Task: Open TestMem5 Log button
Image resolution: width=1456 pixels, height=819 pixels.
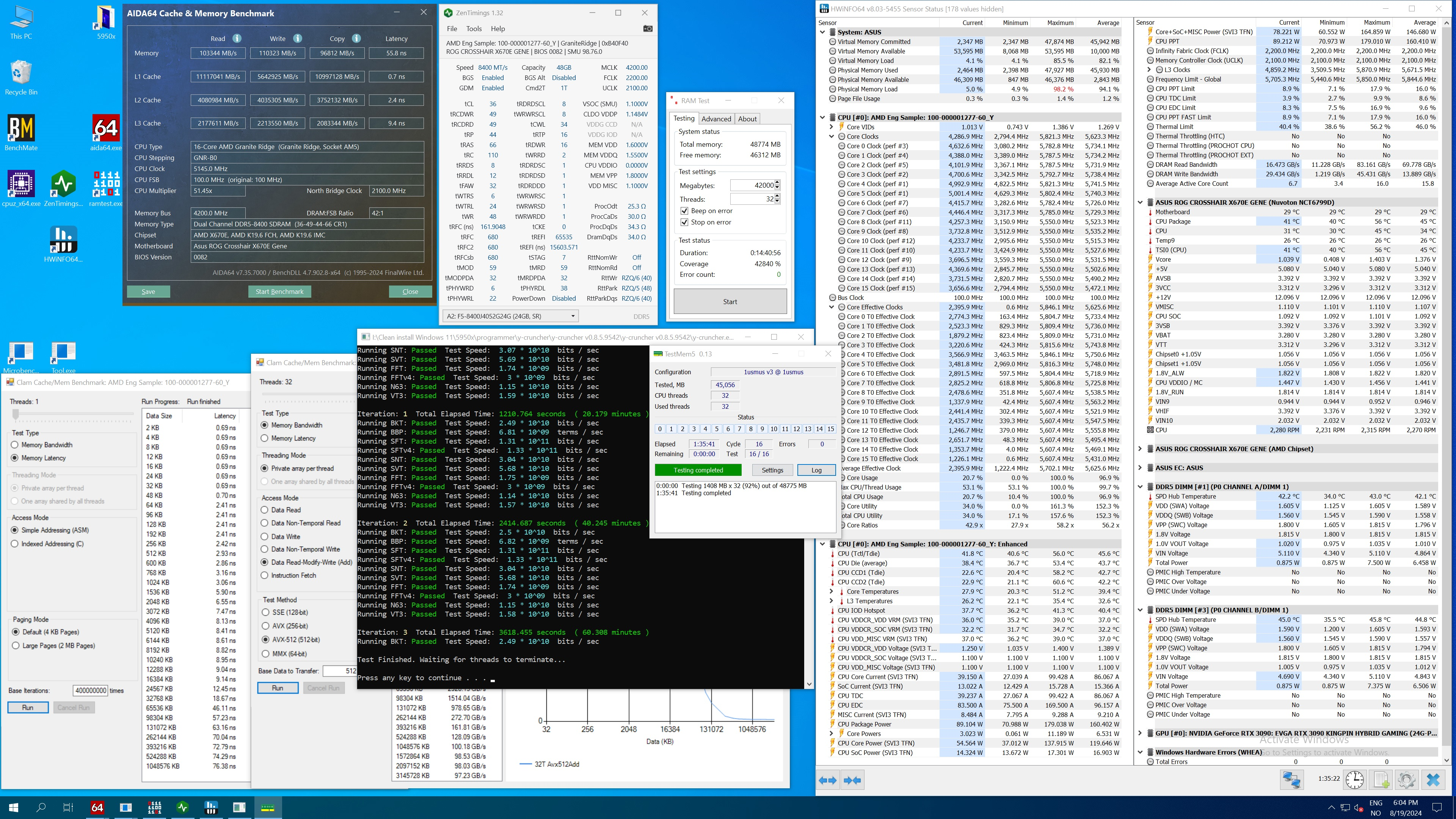Action: [816, 470]
